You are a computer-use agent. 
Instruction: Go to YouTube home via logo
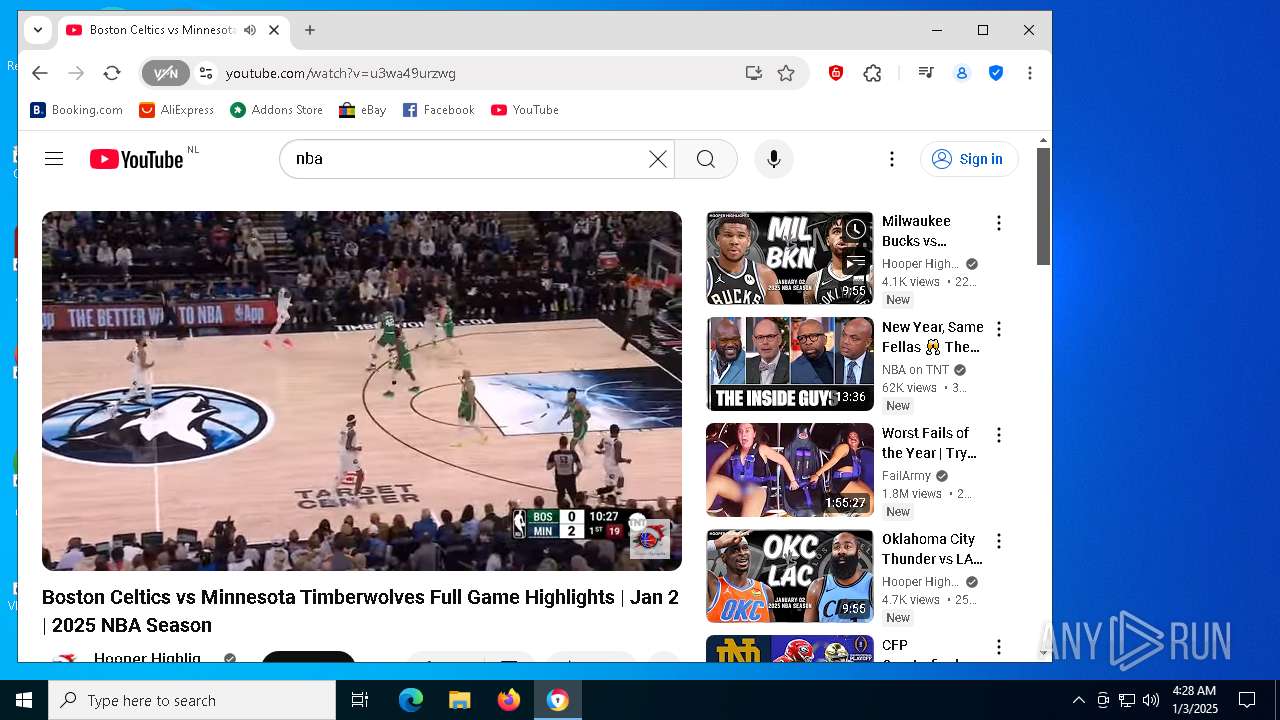coord(137,159)
